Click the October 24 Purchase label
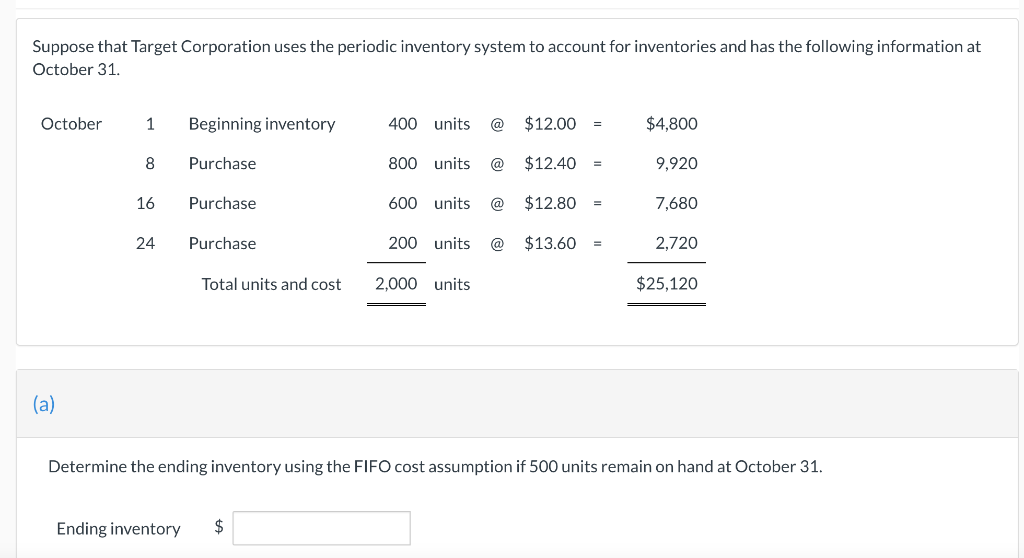 pos(222,243)
